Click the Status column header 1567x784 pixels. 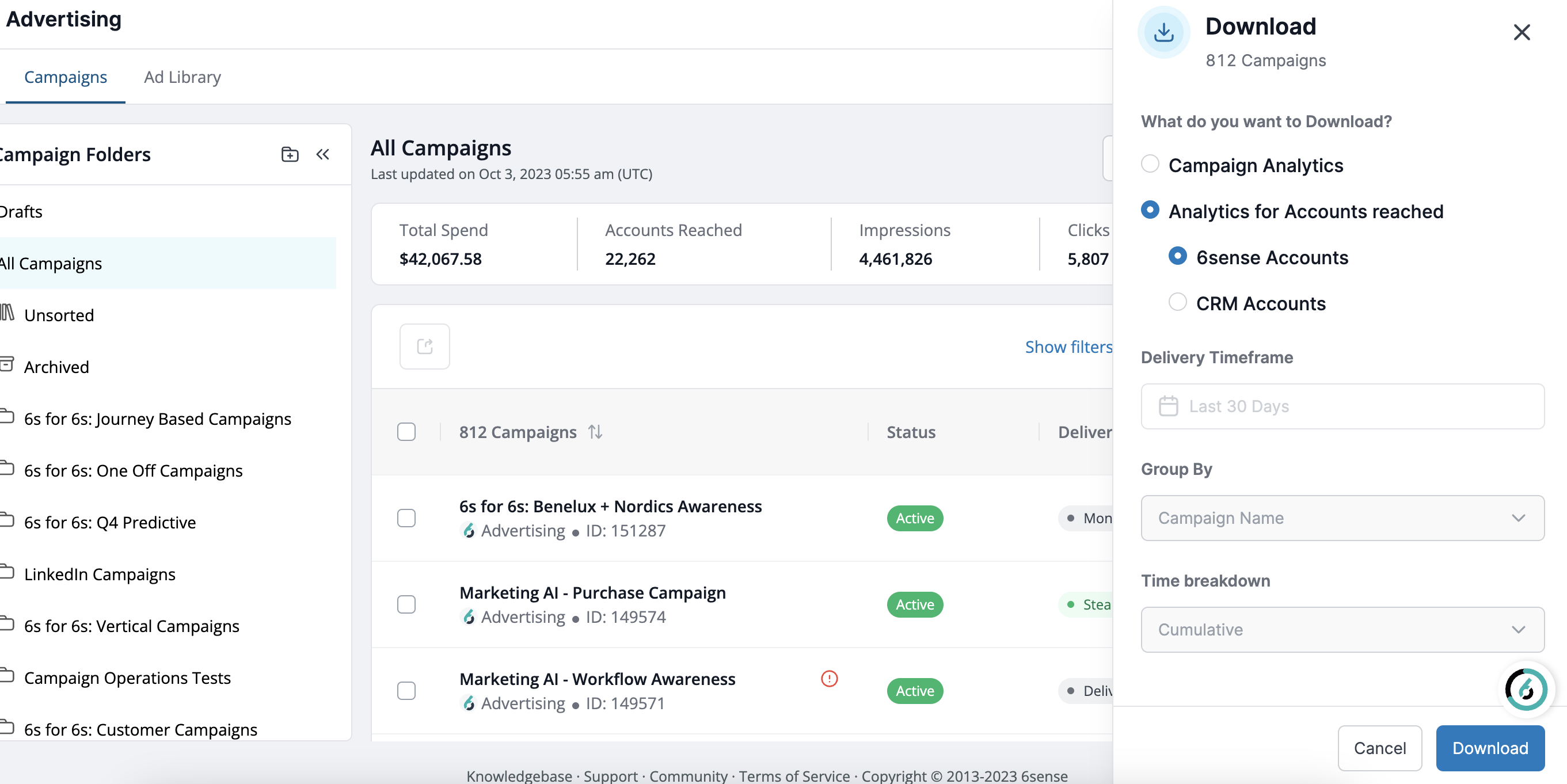(x=911, y=432)
